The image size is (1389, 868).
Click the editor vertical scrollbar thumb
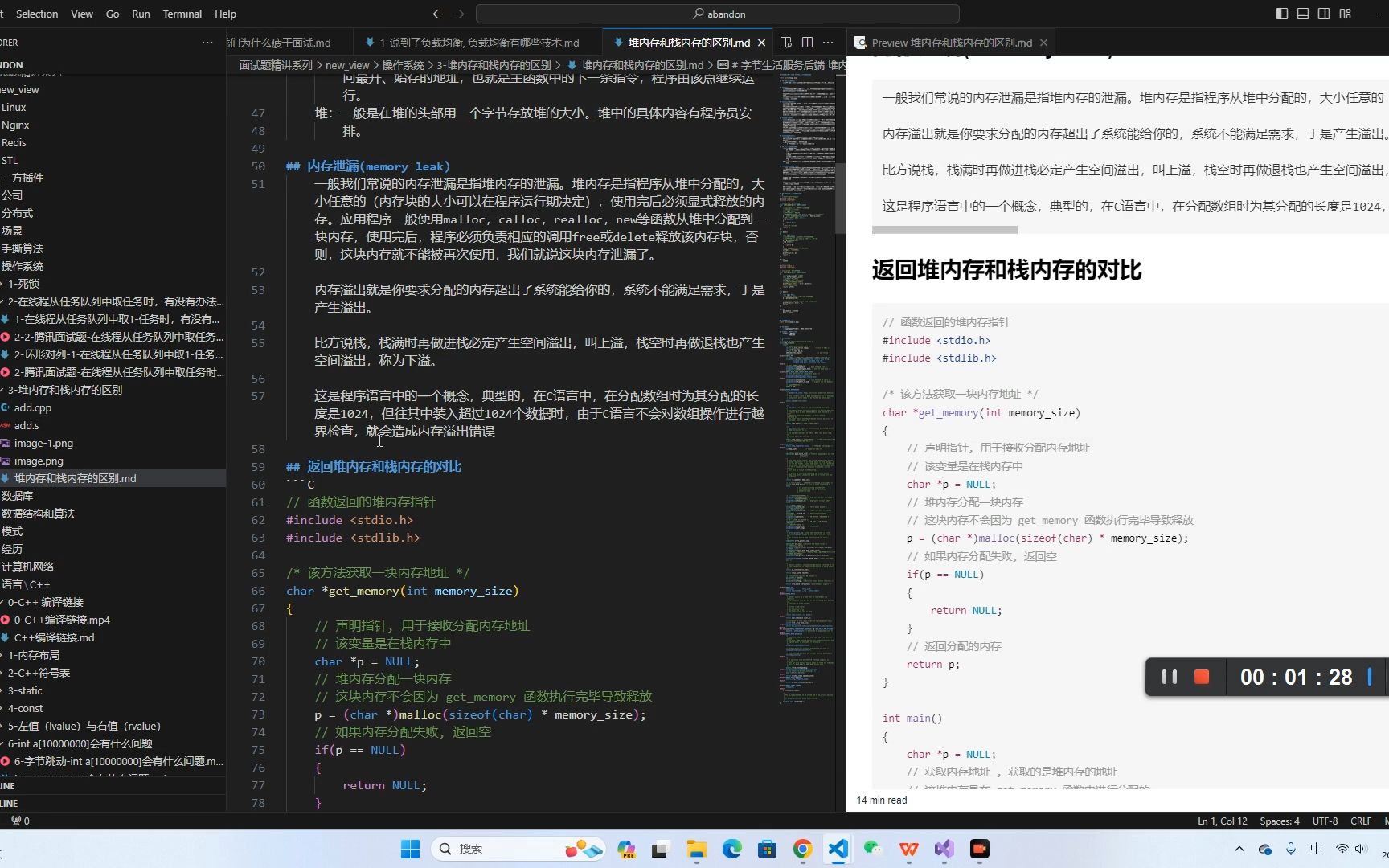coord(841,198)
